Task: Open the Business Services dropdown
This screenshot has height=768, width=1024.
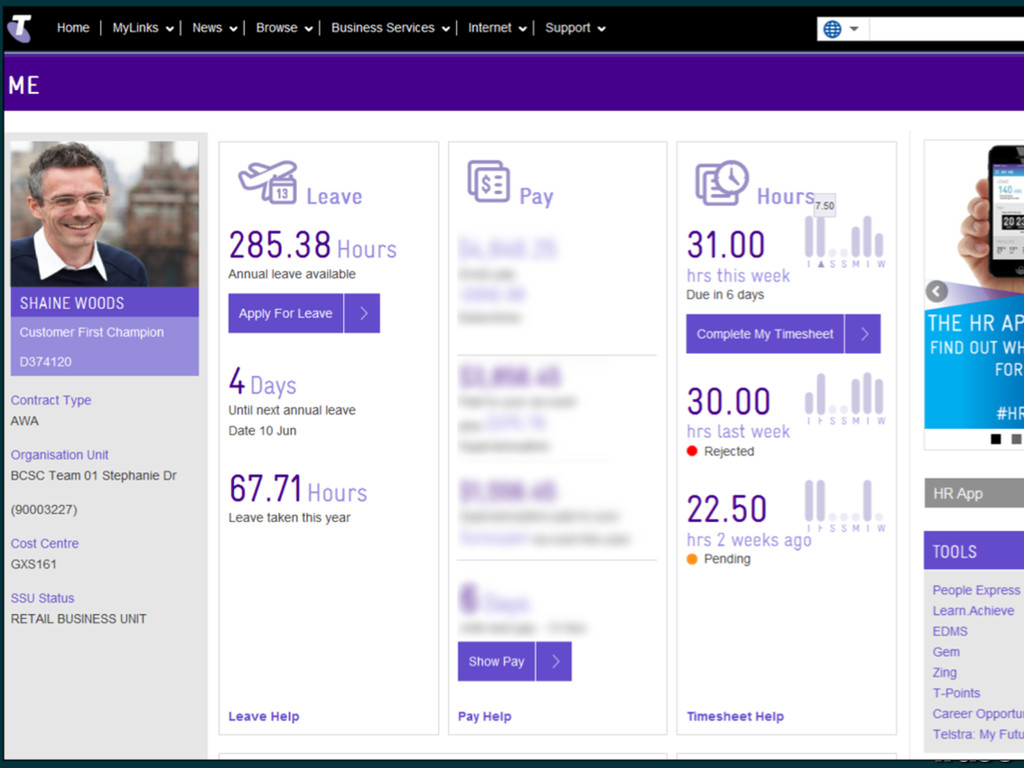Action: [390, 28]
